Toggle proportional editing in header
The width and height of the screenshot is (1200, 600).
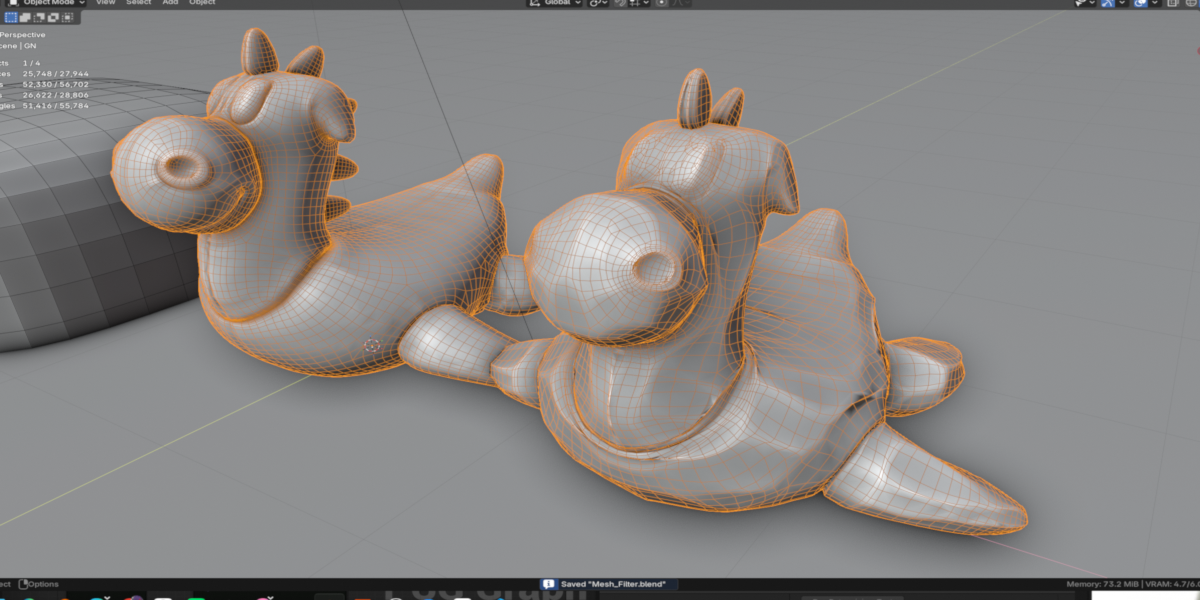[x=661, y=3]
